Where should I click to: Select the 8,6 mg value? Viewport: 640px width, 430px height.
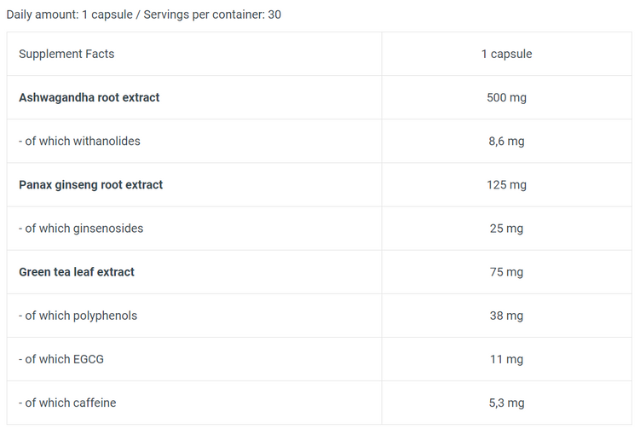tap(506, 141)
